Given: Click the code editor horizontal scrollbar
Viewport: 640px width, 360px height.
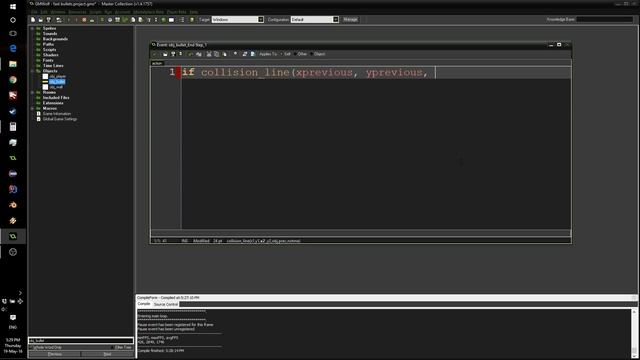Looking at the screenshot, I should [x=360, y=233].
